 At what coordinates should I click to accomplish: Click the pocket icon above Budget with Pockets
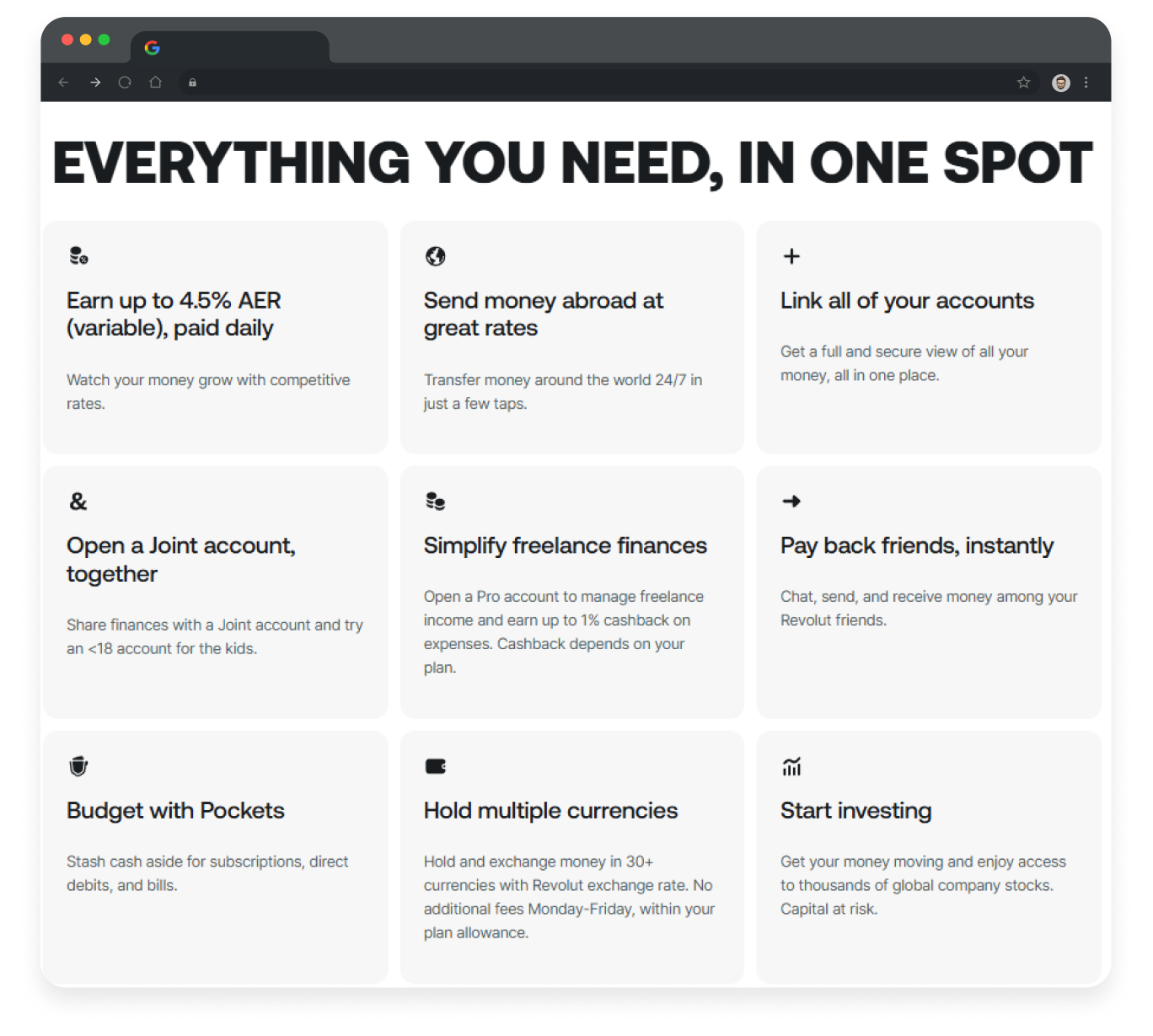pyautogui.click(x=78, y=766)
